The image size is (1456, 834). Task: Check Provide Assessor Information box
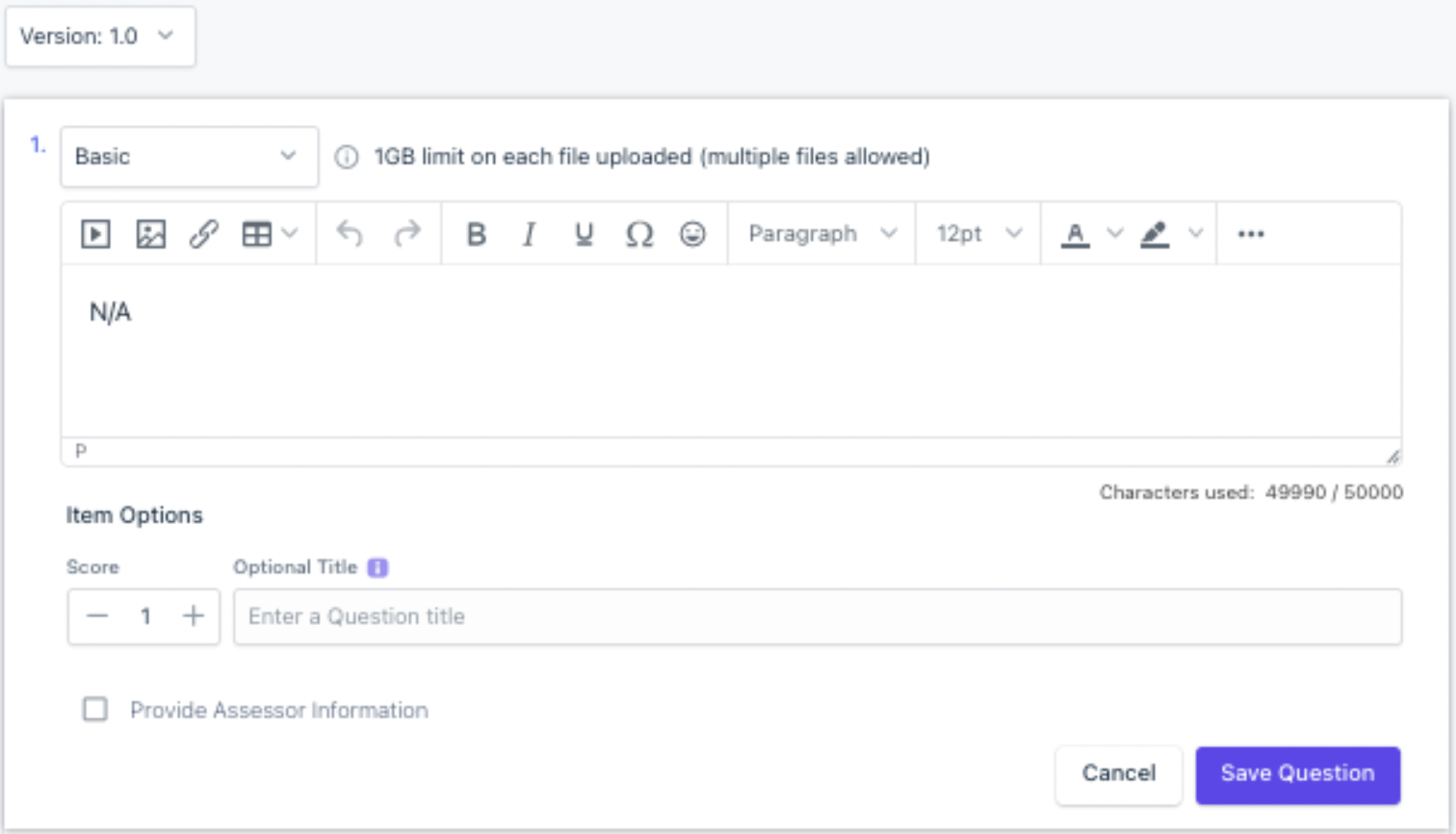pos(95,710)
